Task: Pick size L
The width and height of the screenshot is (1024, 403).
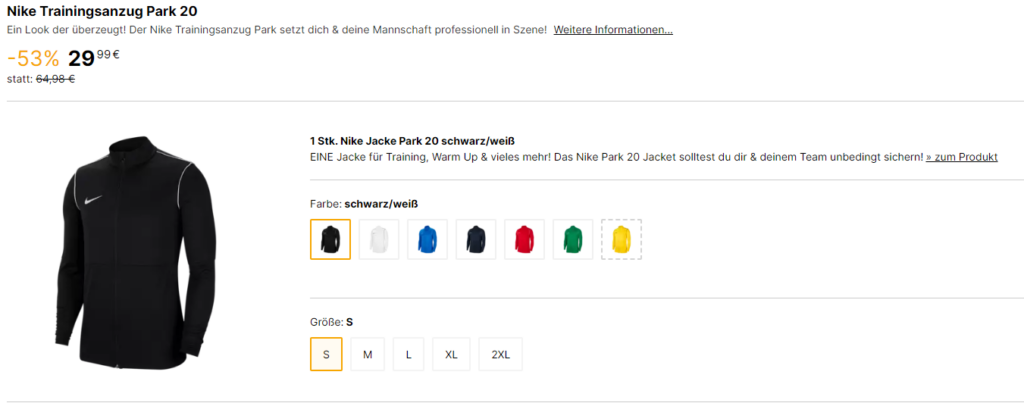Action: pyautogui.click(x=409, y=354)
